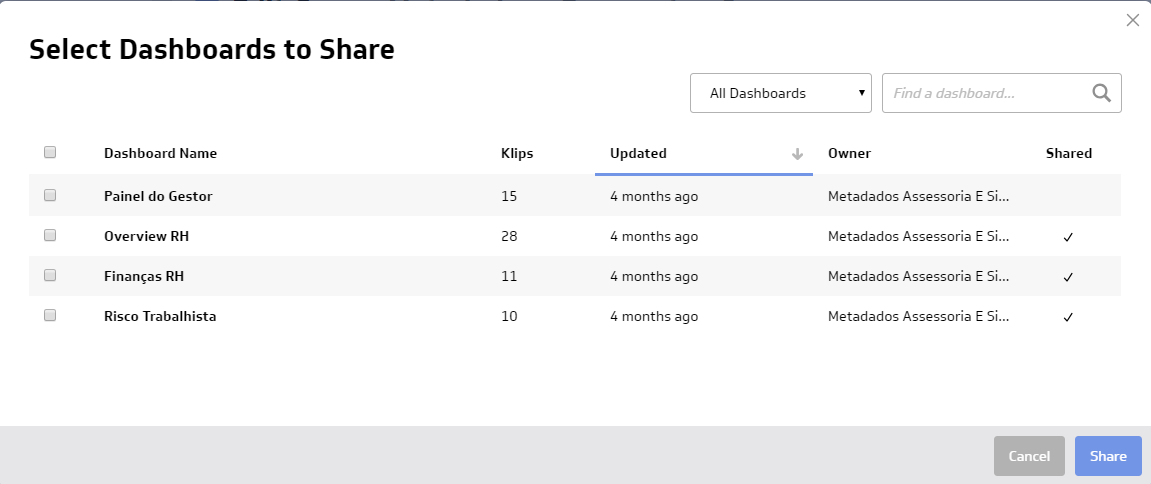Toggle the select-all checkbox in header
This screenshot has height=484, width=1151.
pyautogui.click(x=50, y=153)
